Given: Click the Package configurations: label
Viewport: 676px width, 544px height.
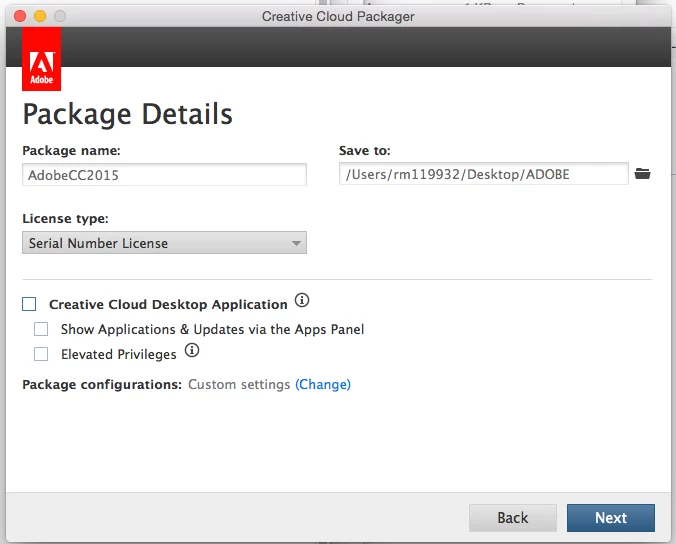Looking at the screenshot, I should (x=102, y=384).
